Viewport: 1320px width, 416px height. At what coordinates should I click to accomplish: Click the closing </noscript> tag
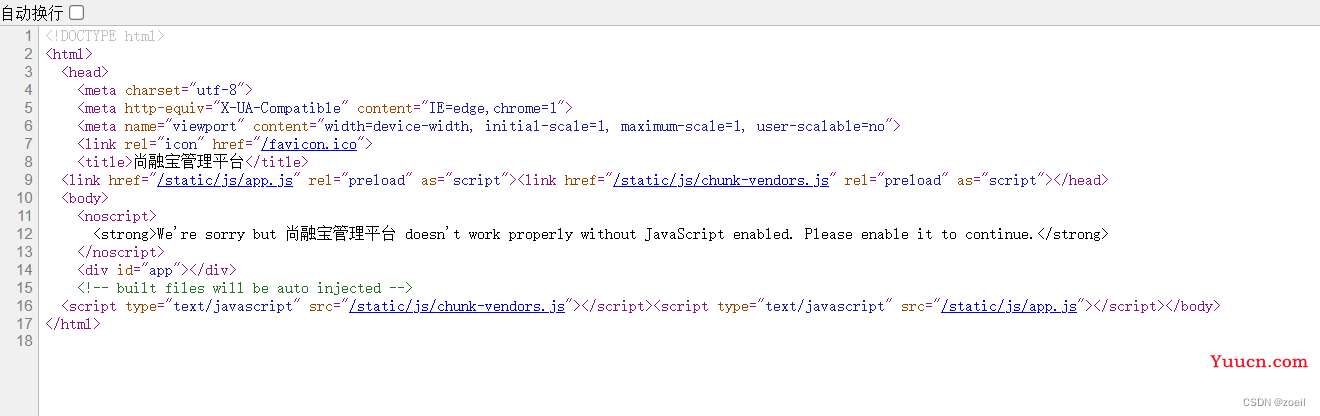click(121, 252)
